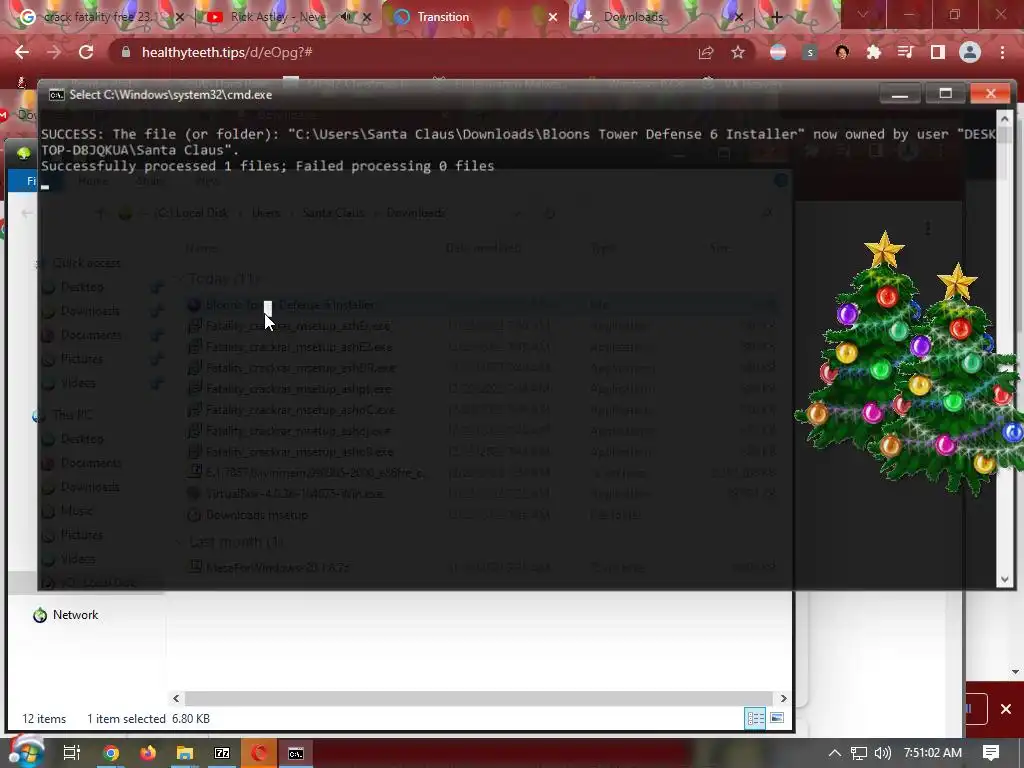Open Command Prompt taskbar button

[296, 753]
